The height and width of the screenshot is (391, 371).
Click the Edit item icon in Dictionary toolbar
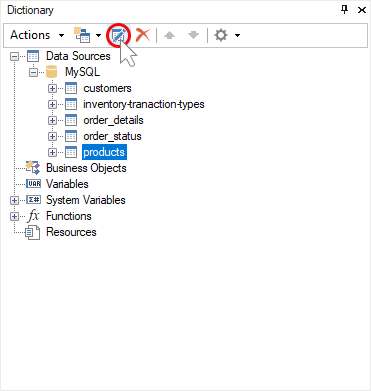pyautogui.click(x=118, y=35)
